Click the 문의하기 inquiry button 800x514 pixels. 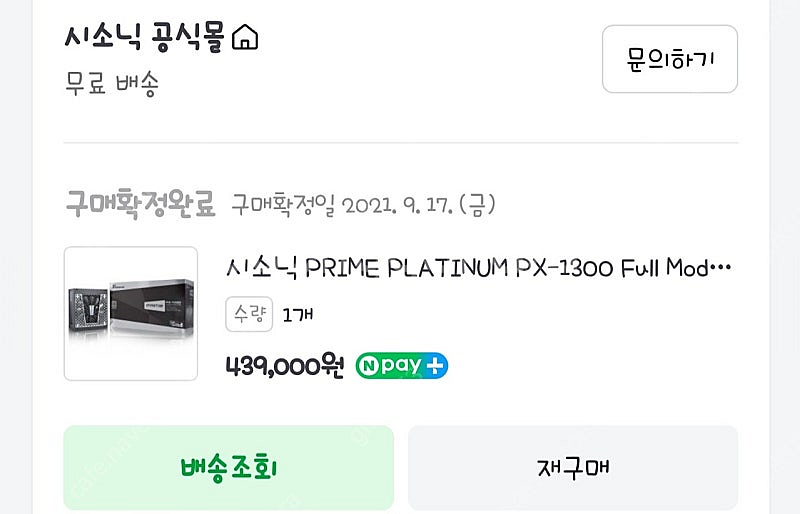click(669, 59)
